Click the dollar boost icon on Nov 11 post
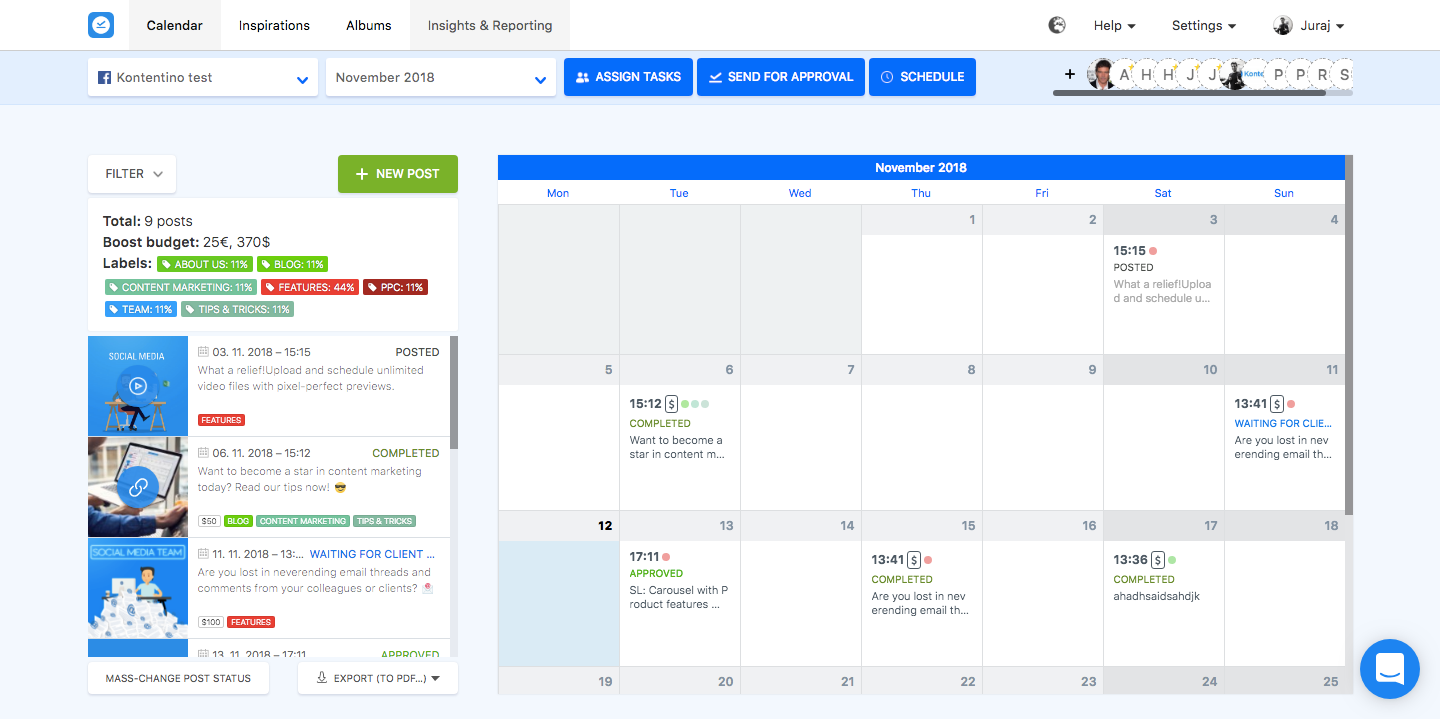 tap(1276, 404)
